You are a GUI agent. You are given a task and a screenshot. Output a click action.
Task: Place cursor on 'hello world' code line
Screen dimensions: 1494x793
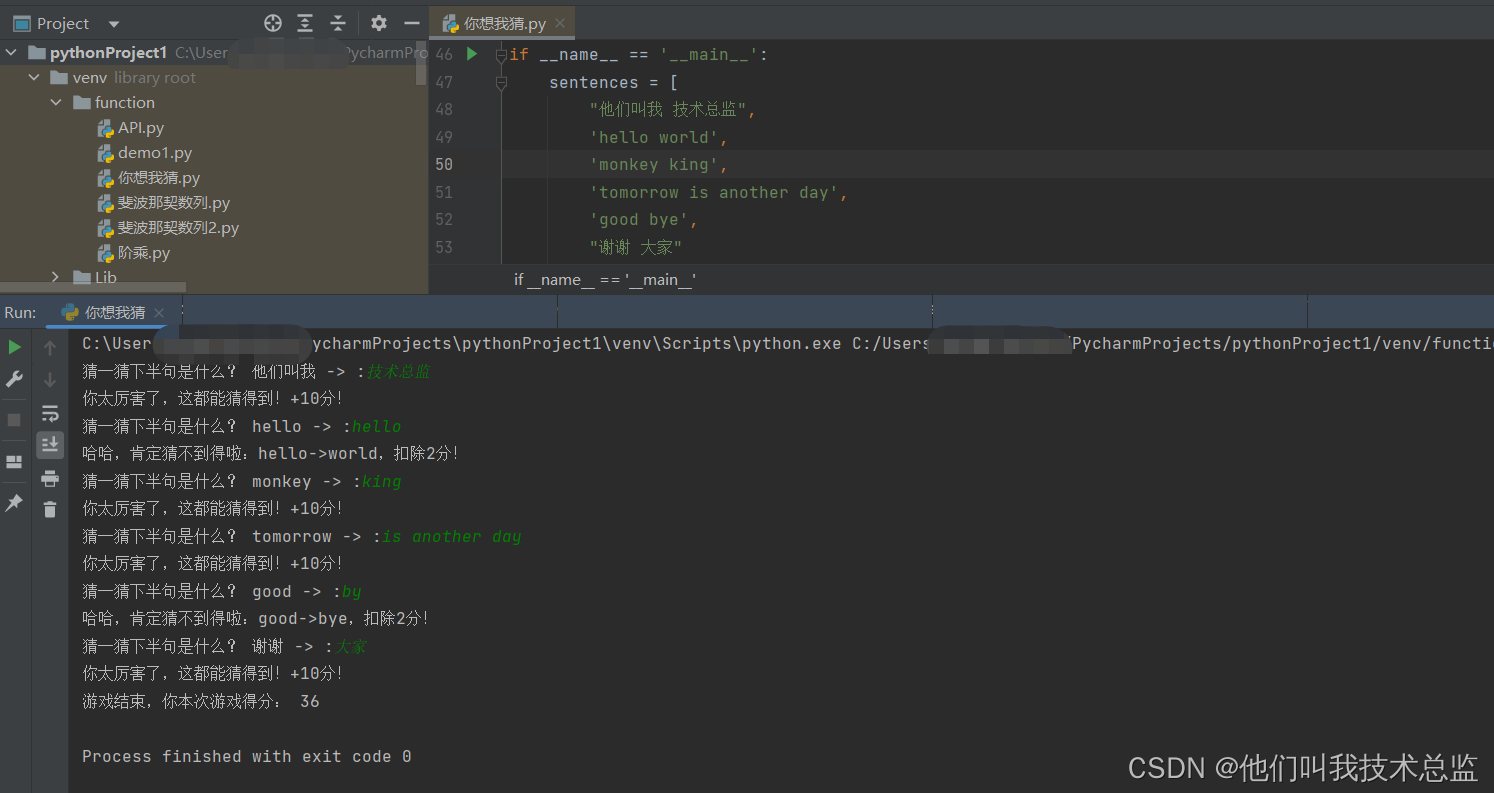659,137
